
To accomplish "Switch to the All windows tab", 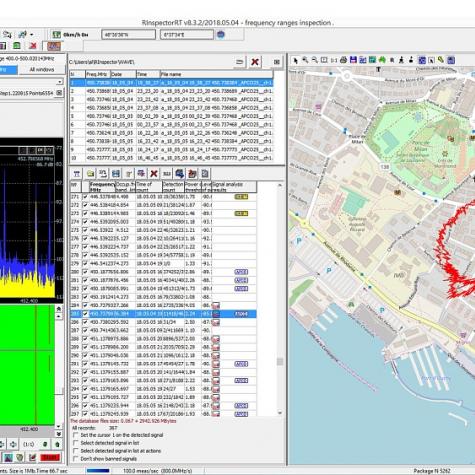I will coord(42,69).
